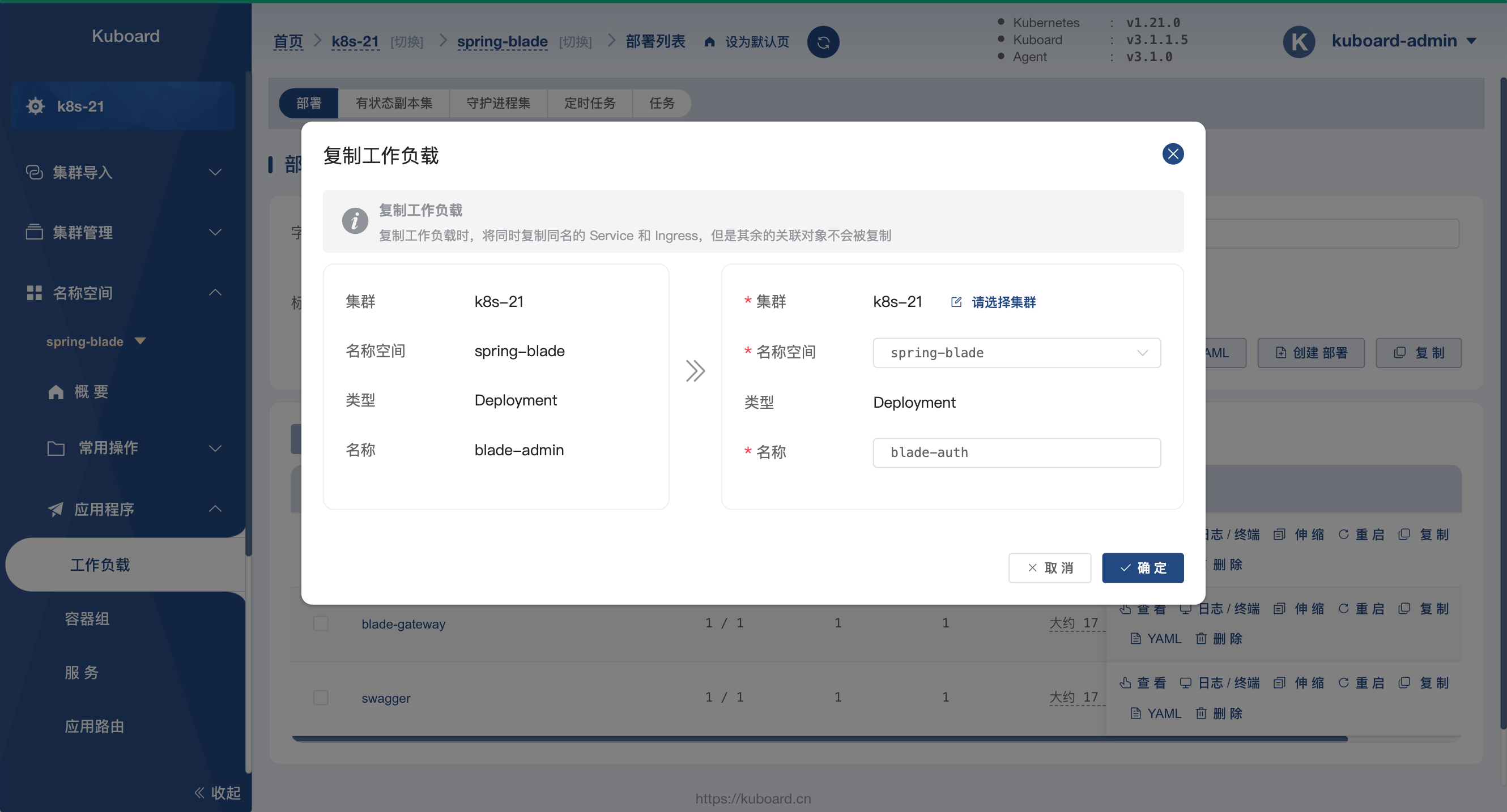Open 服务 in sidebar
Viewport: 1507px width, 812px height.
82,672
